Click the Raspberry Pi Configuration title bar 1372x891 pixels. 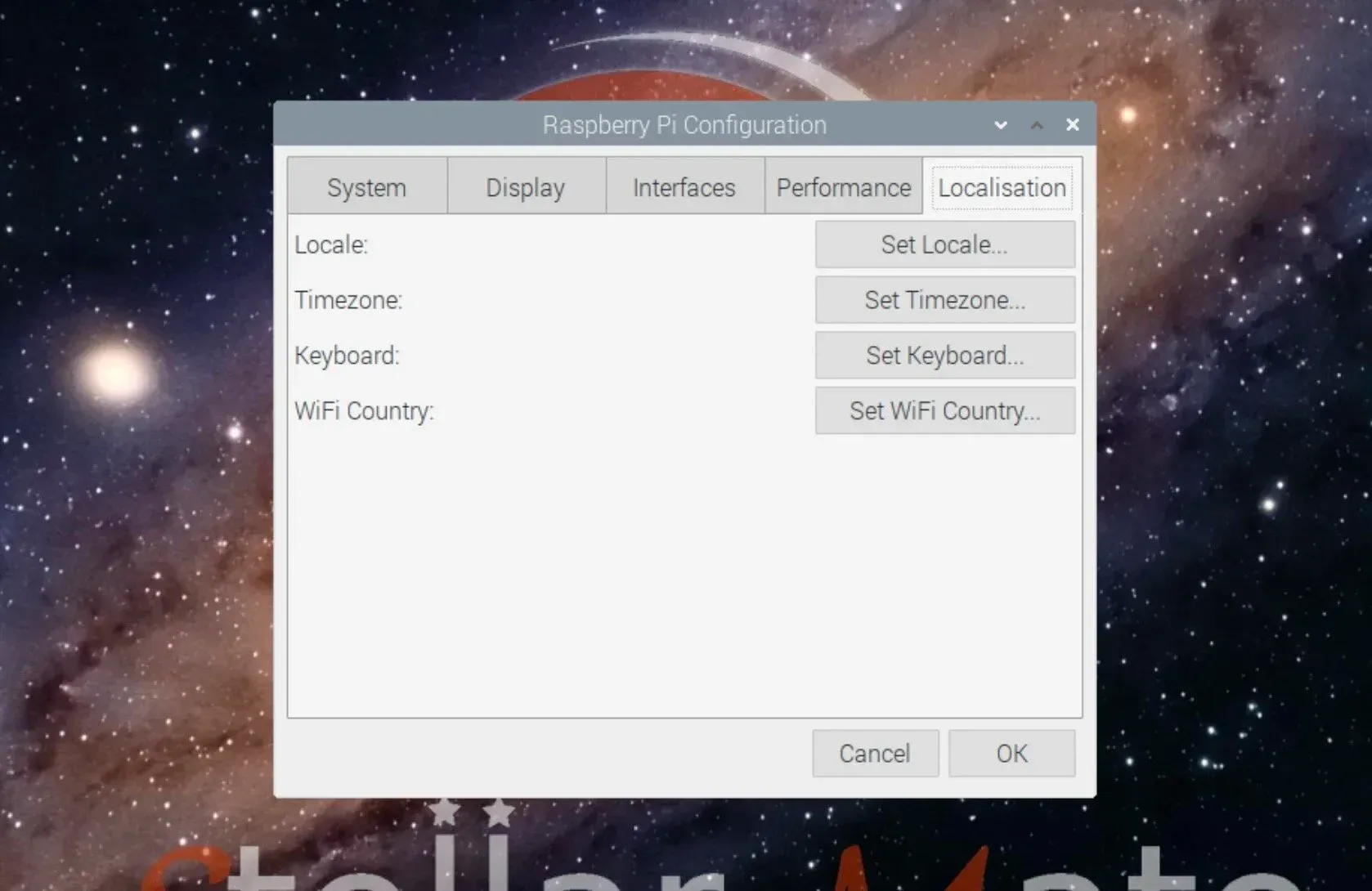[684, 124]
